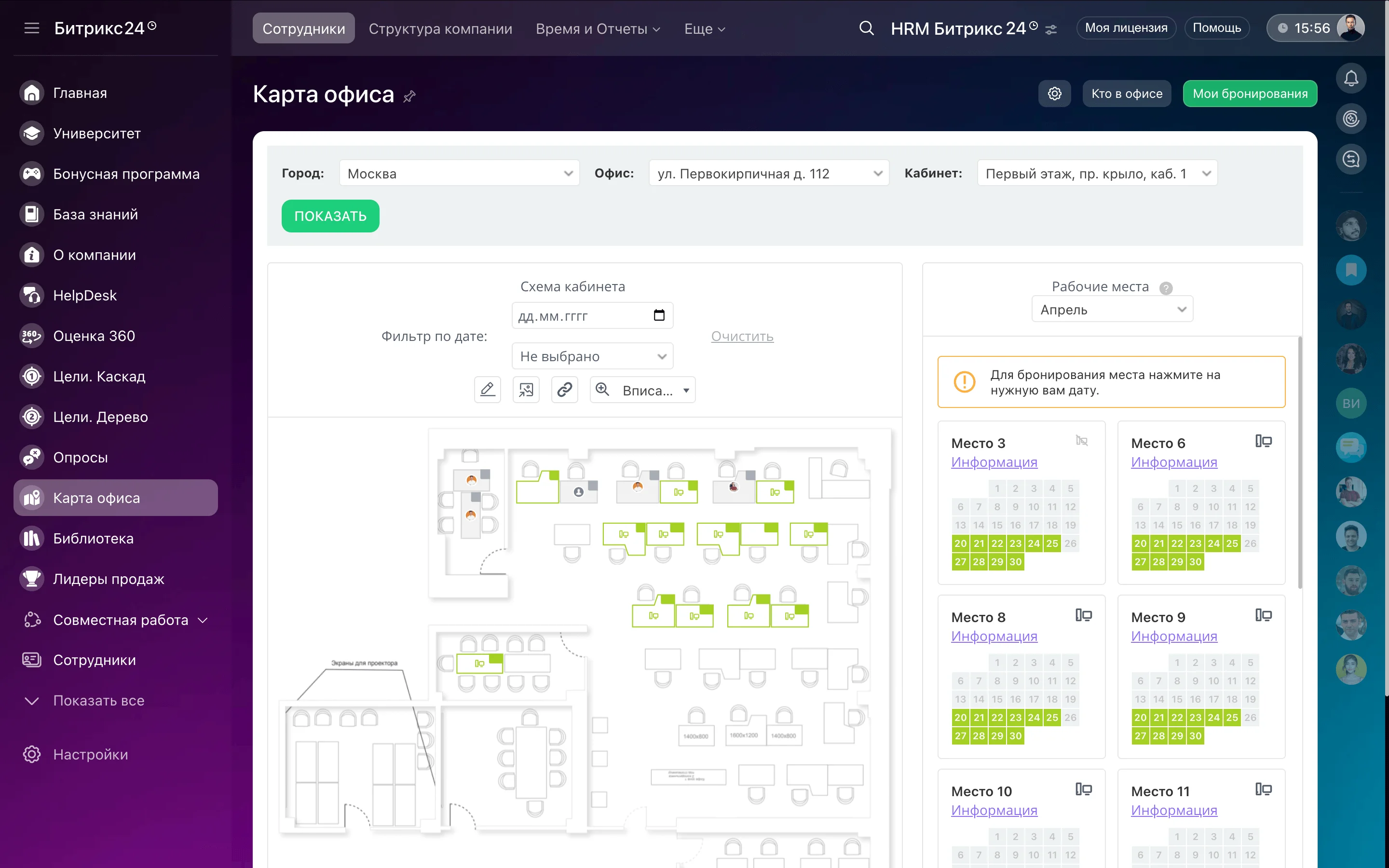The image size is (1389, 868).
Task: Open the hamburger menu
Action: click(31, 28)
